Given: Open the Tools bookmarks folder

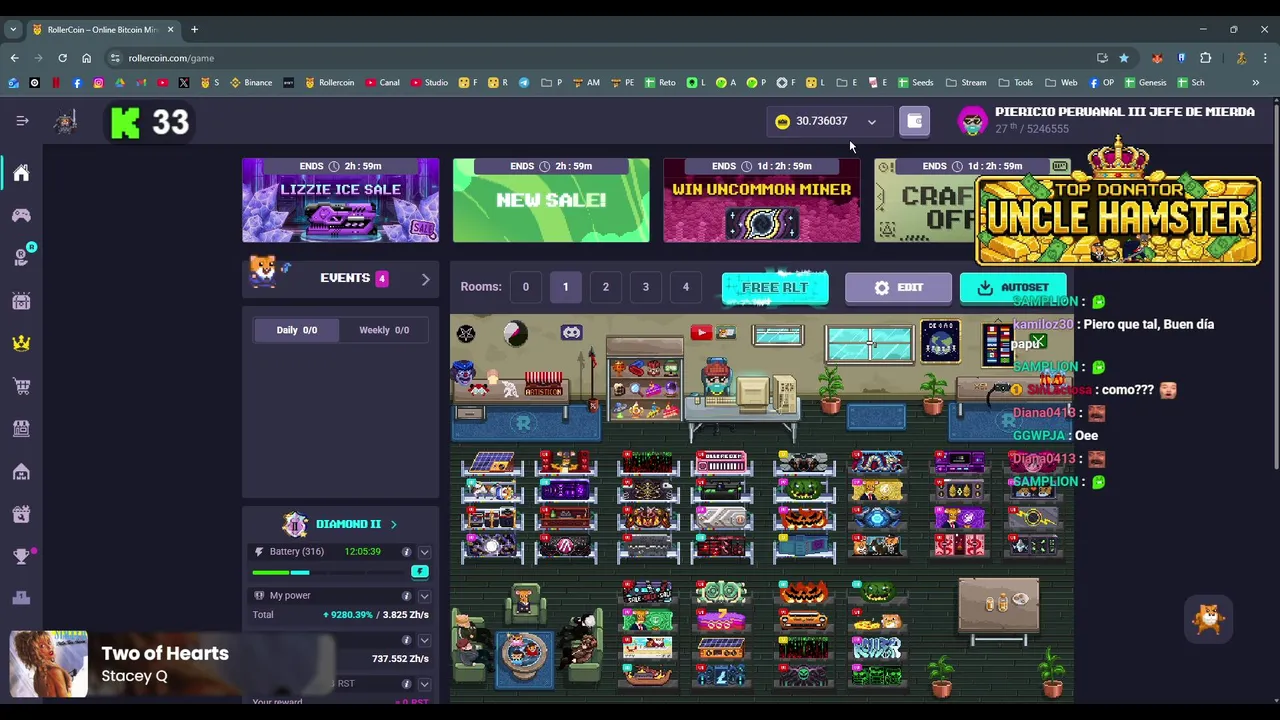Looking at the screenshot, I should coord(1015,83).
